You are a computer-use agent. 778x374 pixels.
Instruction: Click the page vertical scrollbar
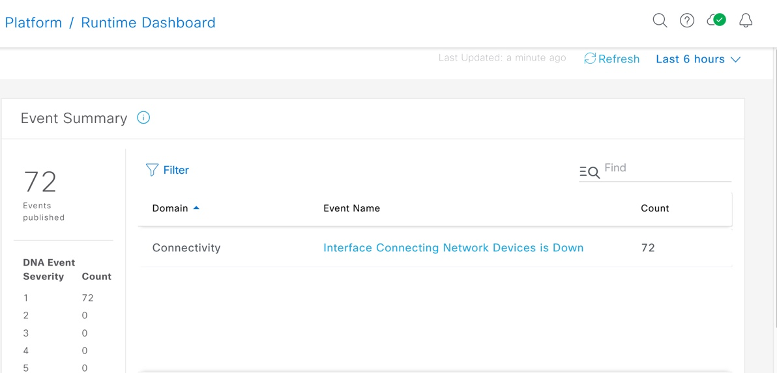tap(775, 187)
